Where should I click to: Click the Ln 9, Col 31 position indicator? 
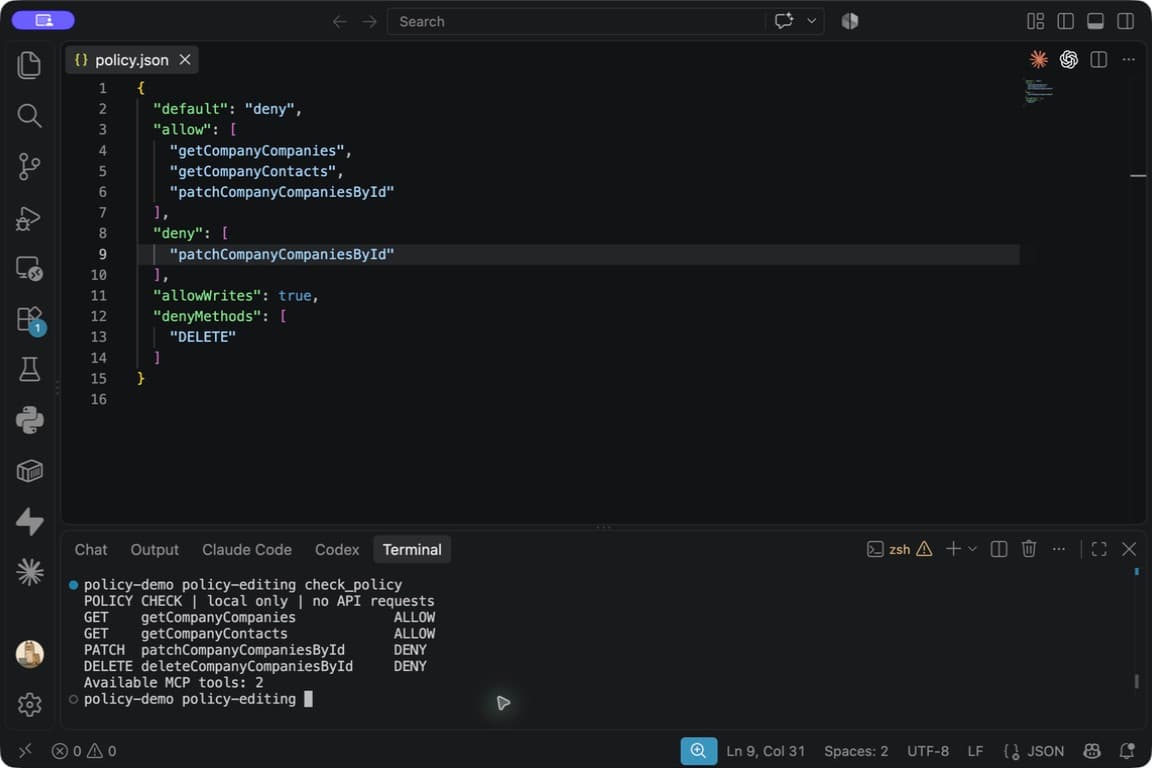pyautogui.click(x=766, y=751)
